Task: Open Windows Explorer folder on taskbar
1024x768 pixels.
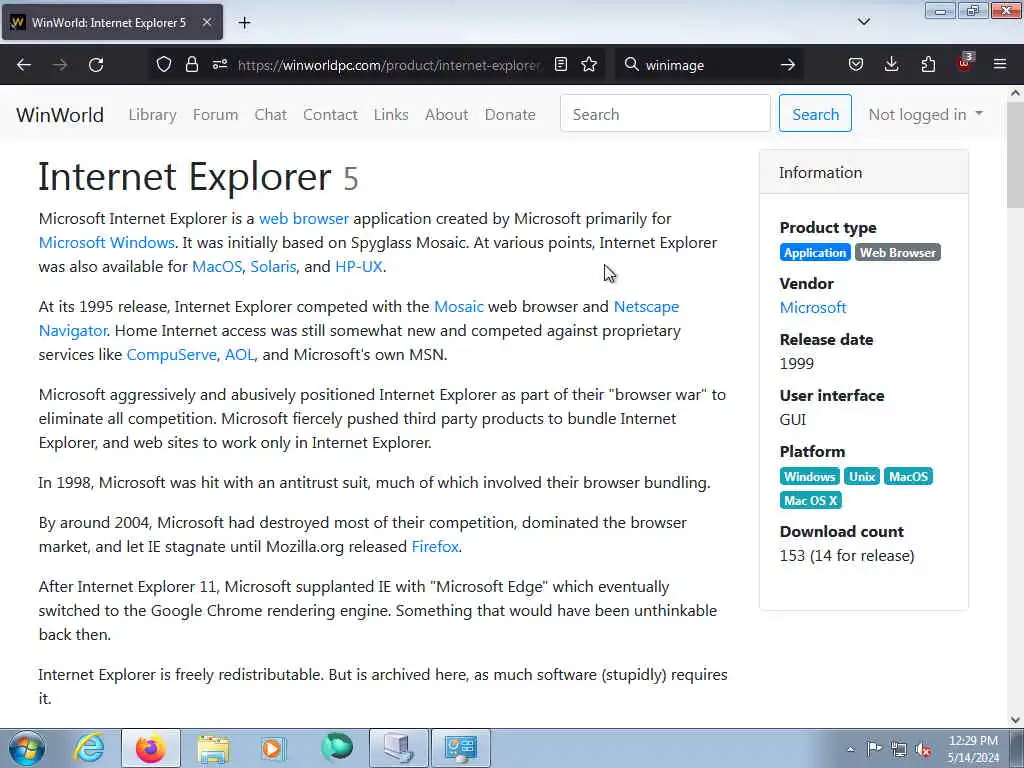Action: [213, 748]
